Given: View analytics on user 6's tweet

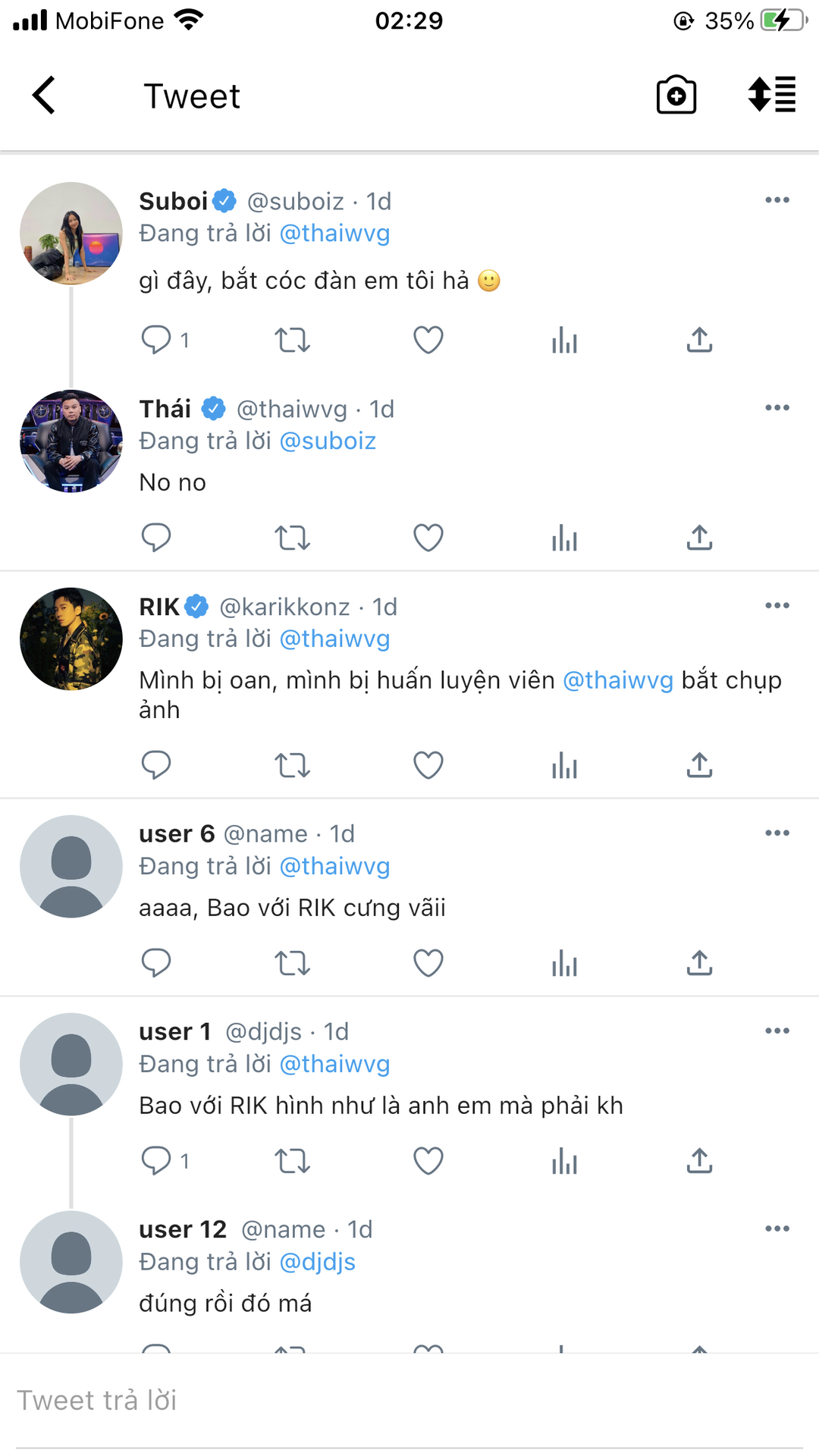Looking at the screenshot, I should [564, 963].
